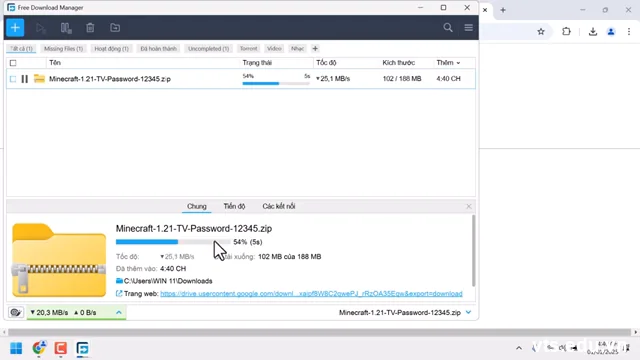Image resolution: width=640 pixels, height=360 pixels.
Task: Click the folder icon in the download row
Action: click(39, 78)
